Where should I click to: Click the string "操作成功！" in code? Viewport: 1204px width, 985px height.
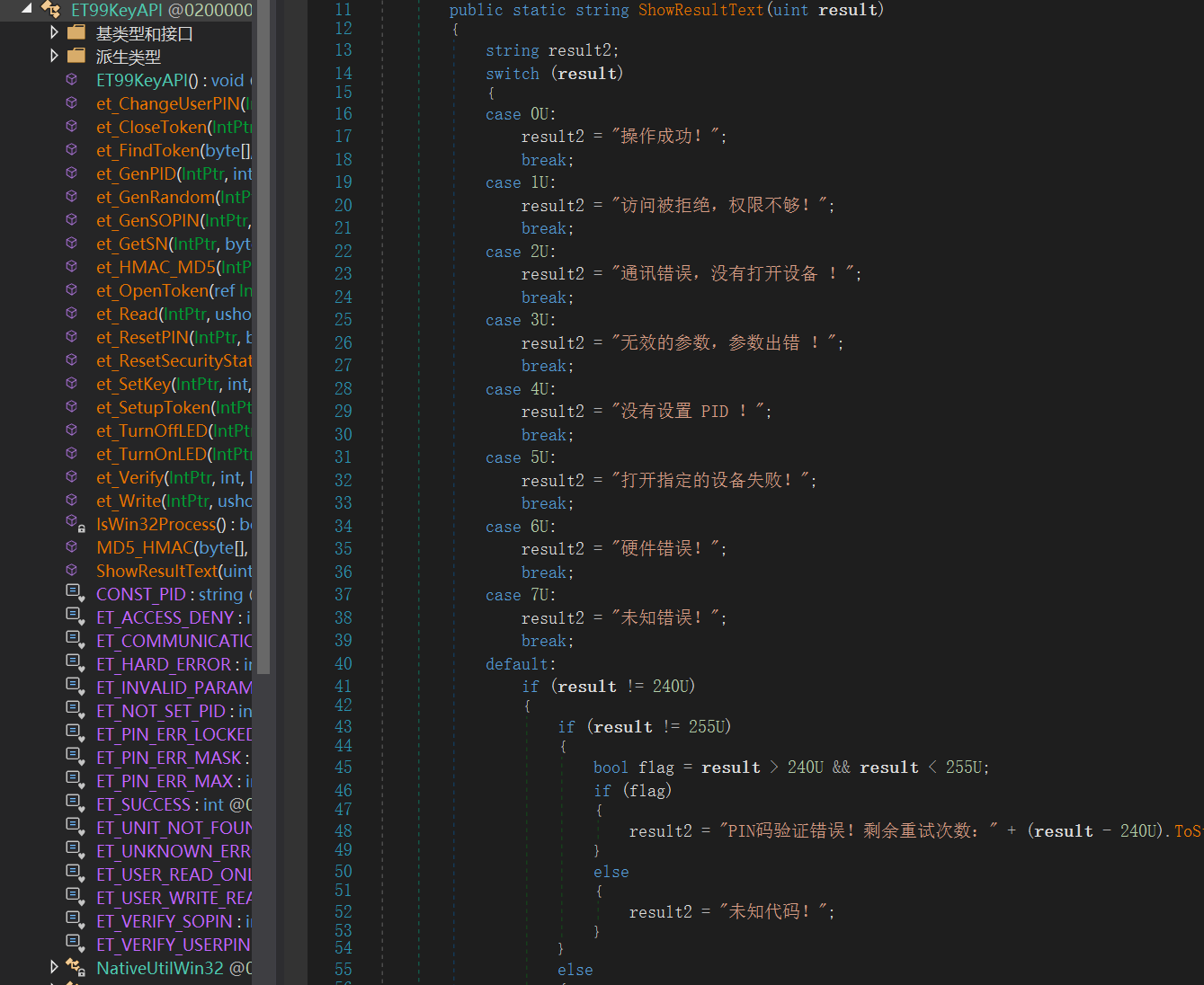(665, 136)
